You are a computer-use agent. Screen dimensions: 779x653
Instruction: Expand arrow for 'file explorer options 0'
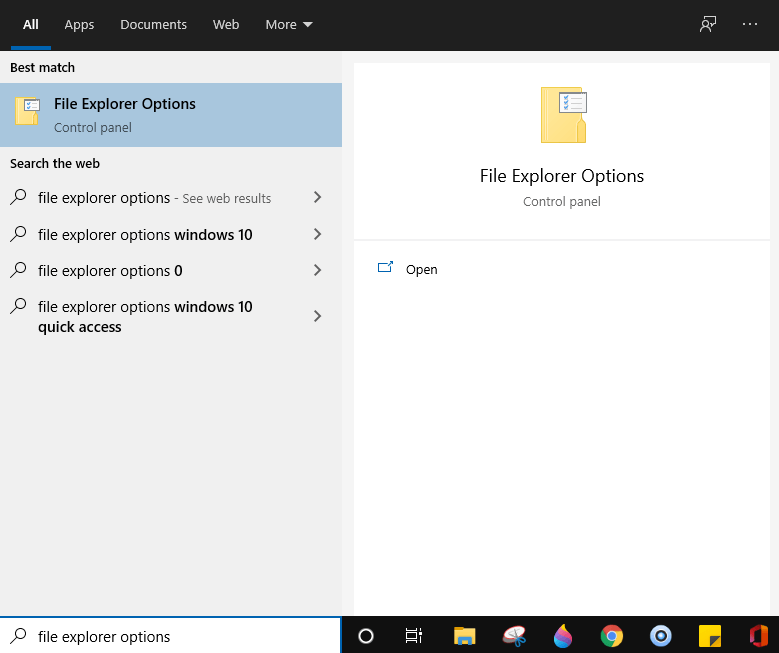pyautogui.click(x=317, y=270)
